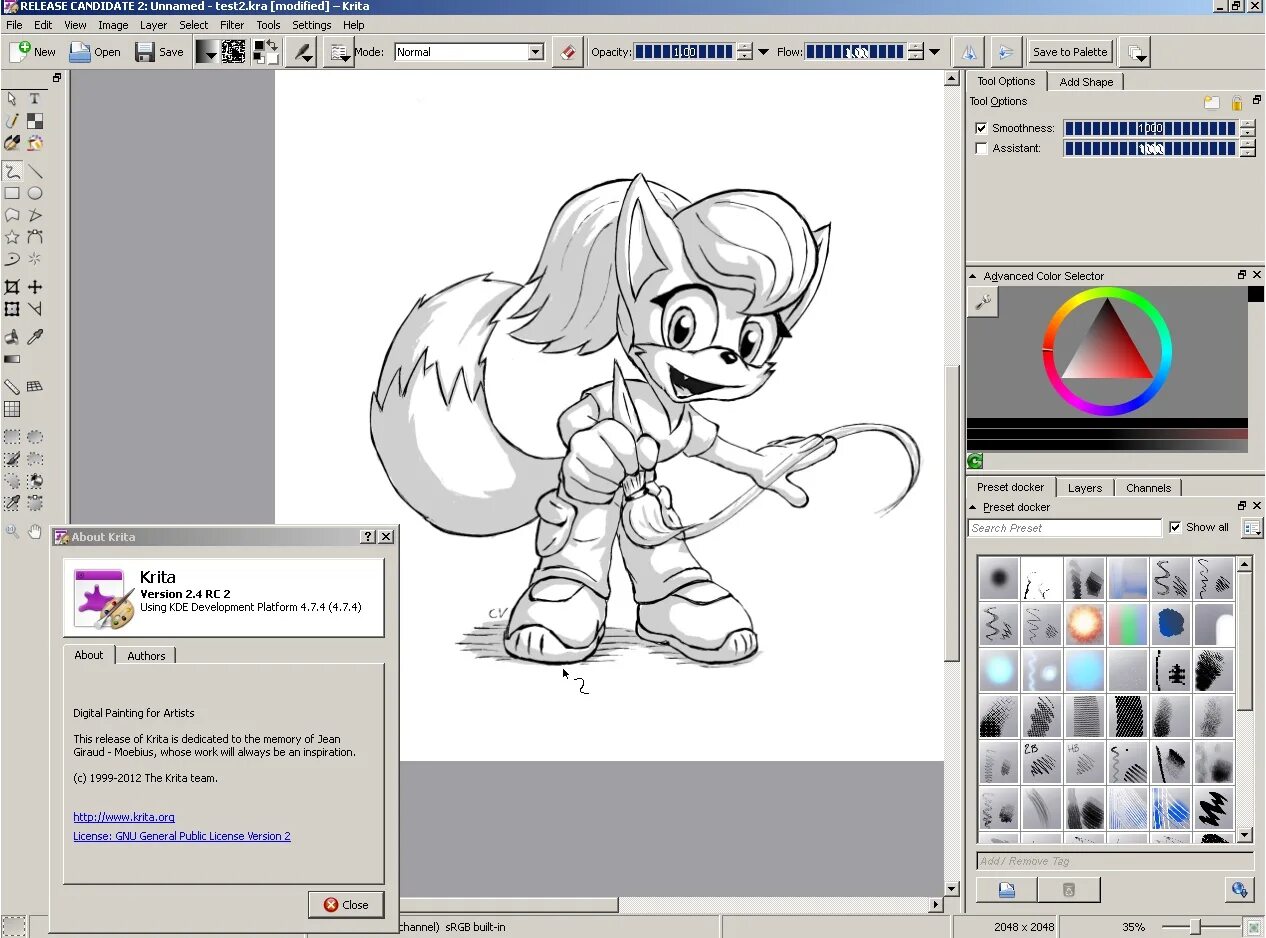Switch to the Layers tab
This screenshot has width=1266, height=938.
pyautogui.click(x=1084, y=488)
